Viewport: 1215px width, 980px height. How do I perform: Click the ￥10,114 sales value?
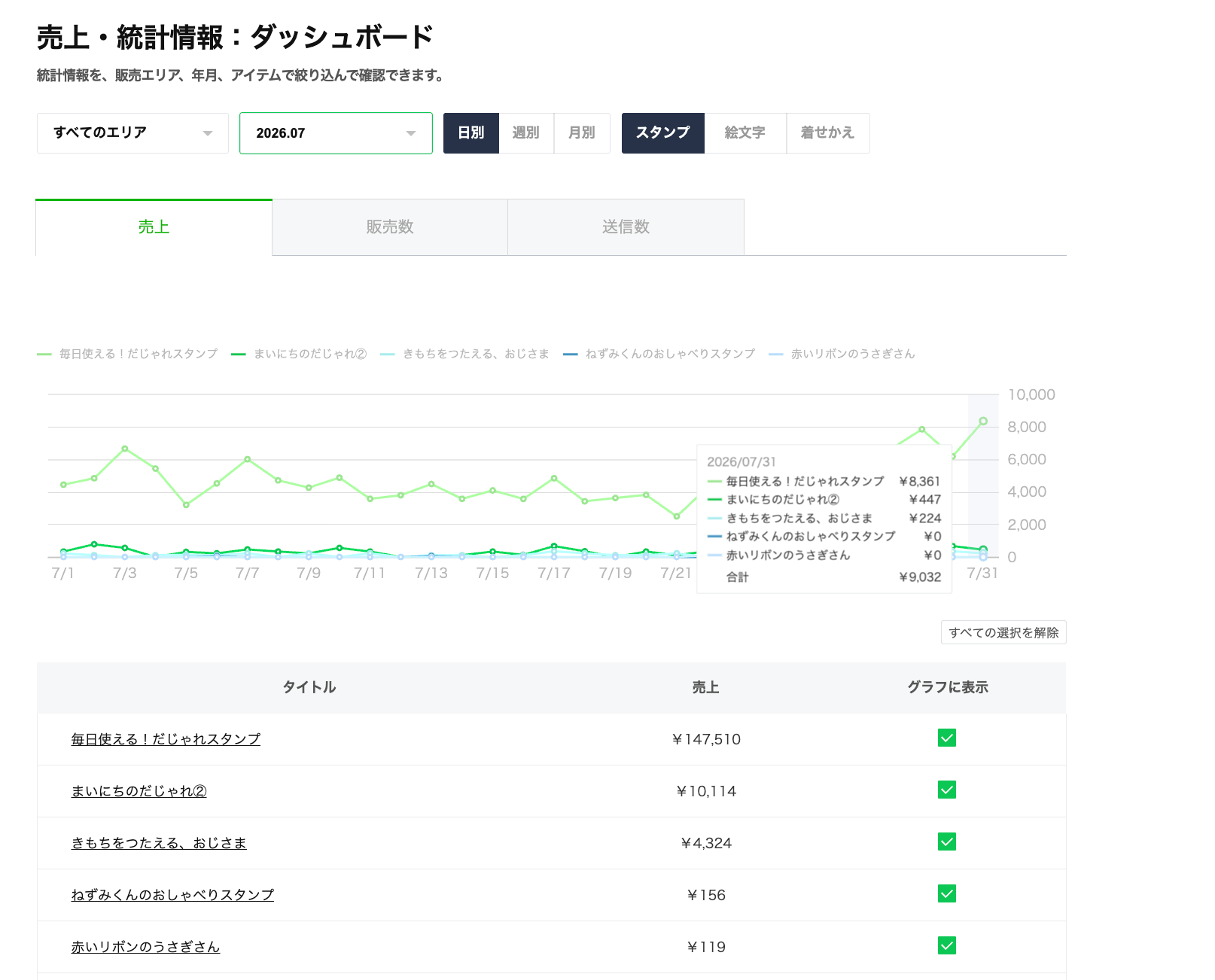pyautogui.click(x=706, y=791)
